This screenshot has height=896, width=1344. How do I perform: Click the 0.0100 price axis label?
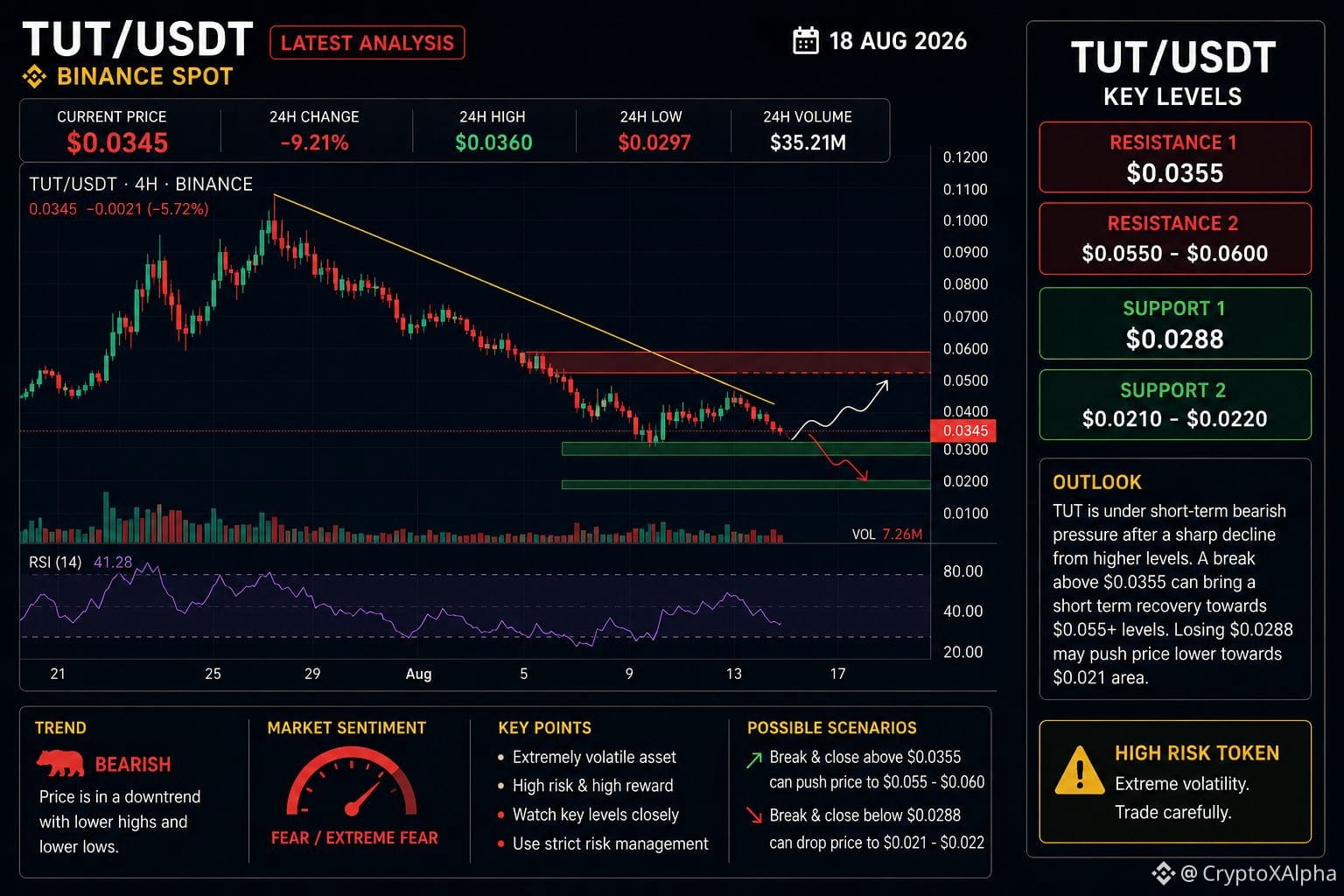click(x=965, y=514)
